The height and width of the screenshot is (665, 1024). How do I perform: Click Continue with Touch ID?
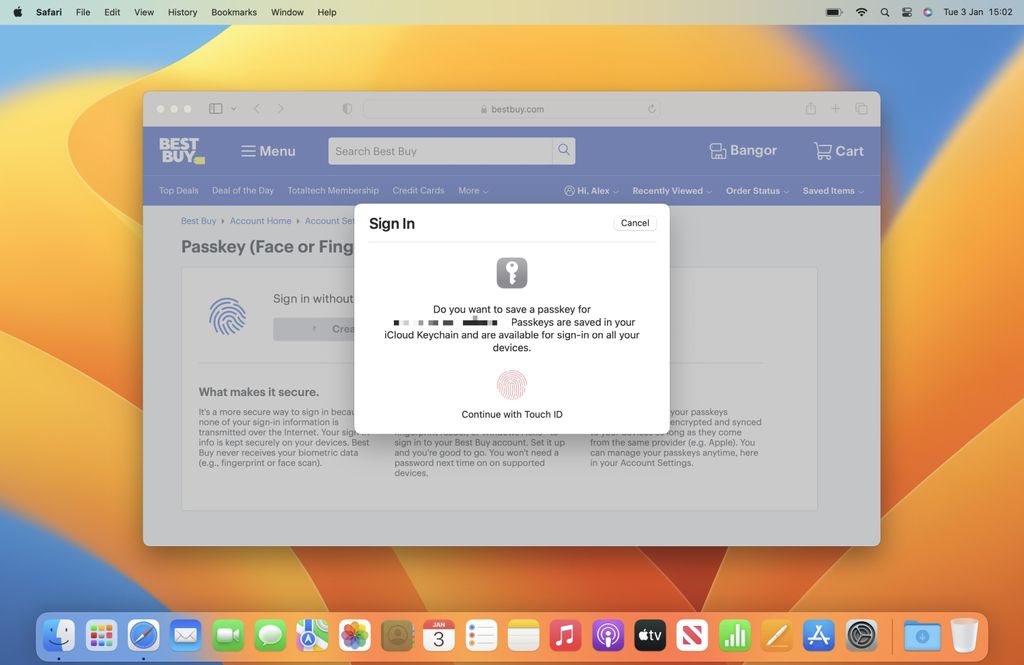tap(511, 413)
